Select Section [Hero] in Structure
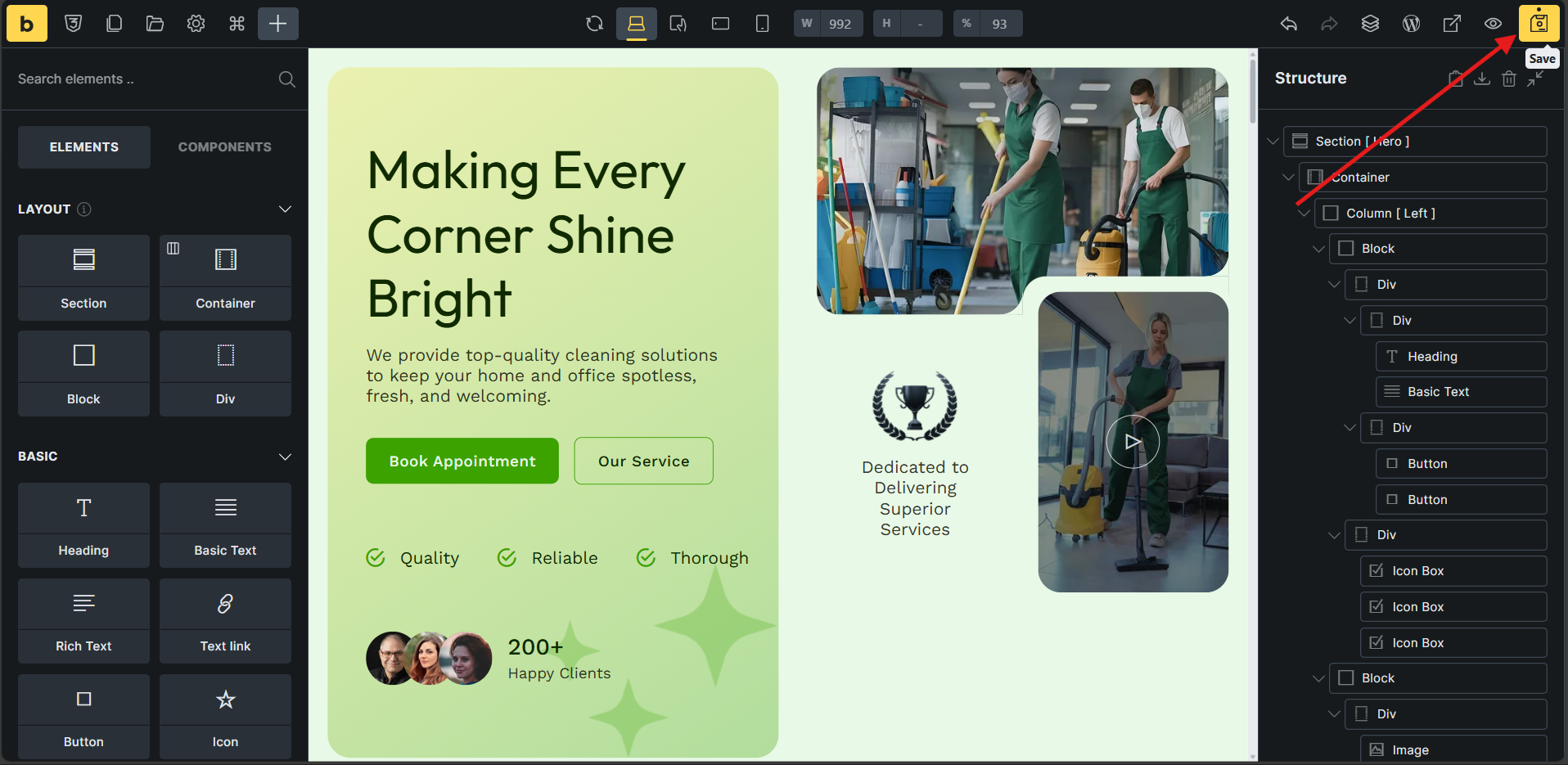This screenshot has height=765, width=1568. pos(1415,142)
